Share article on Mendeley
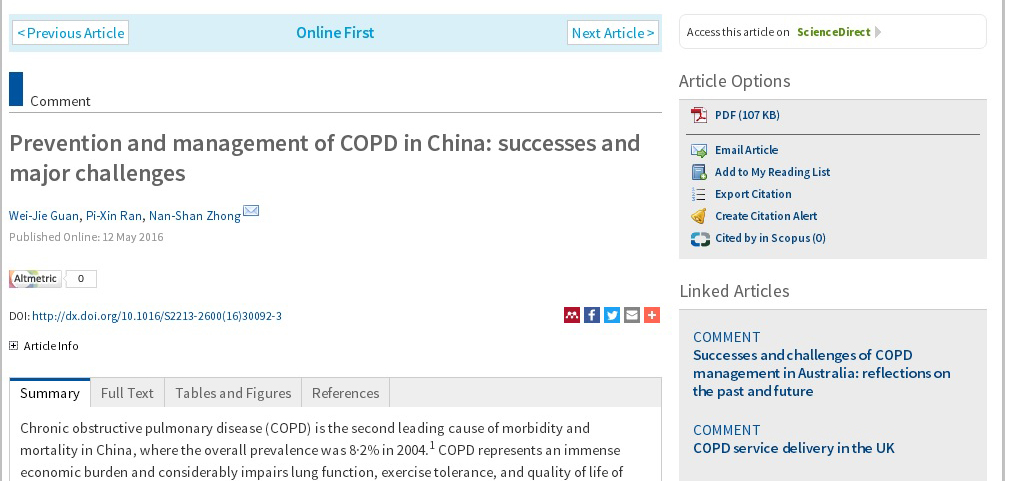1015x481 pixels. pos(572,315)
